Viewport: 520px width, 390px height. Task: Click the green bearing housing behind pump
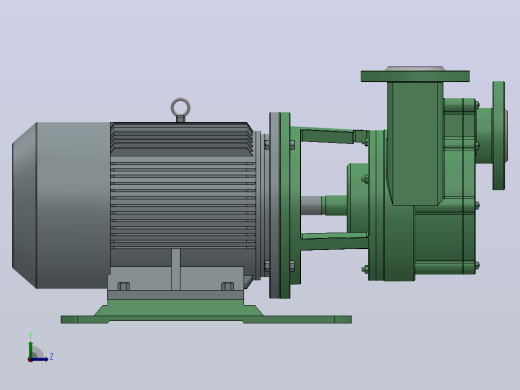(358, 197)
